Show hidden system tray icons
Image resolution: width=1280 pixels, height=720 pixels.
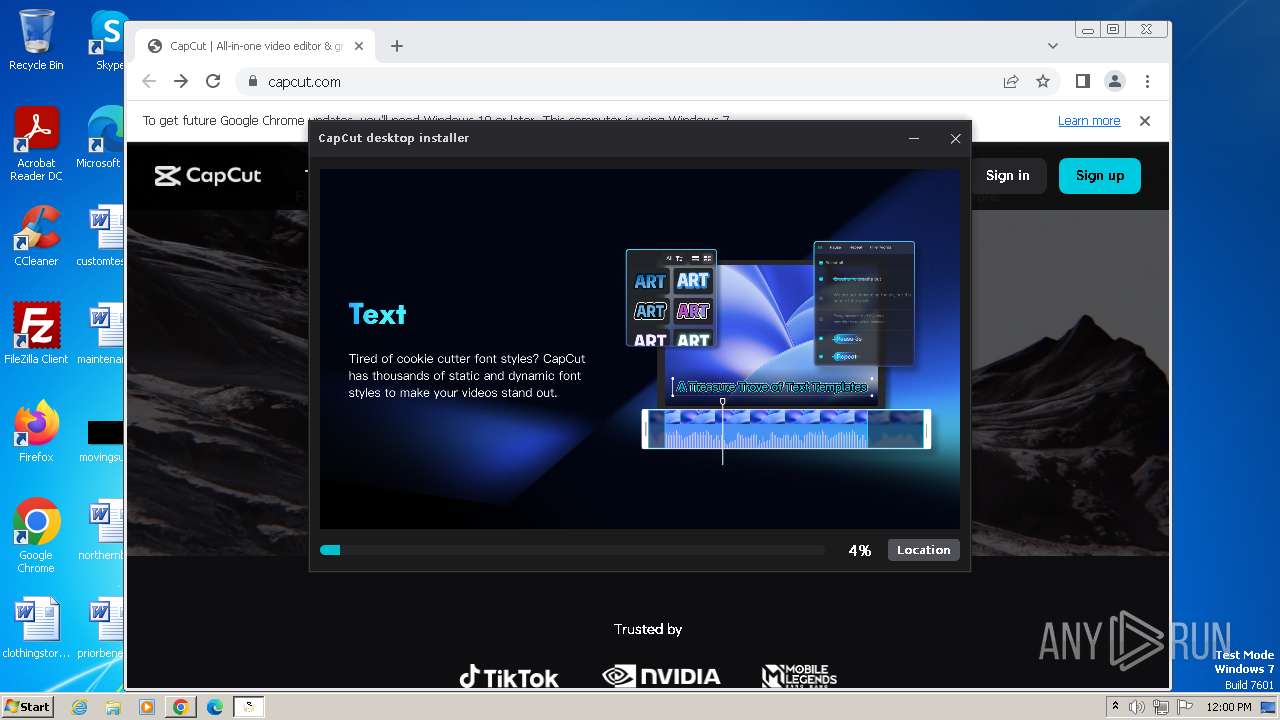[x=1115, y=707]
